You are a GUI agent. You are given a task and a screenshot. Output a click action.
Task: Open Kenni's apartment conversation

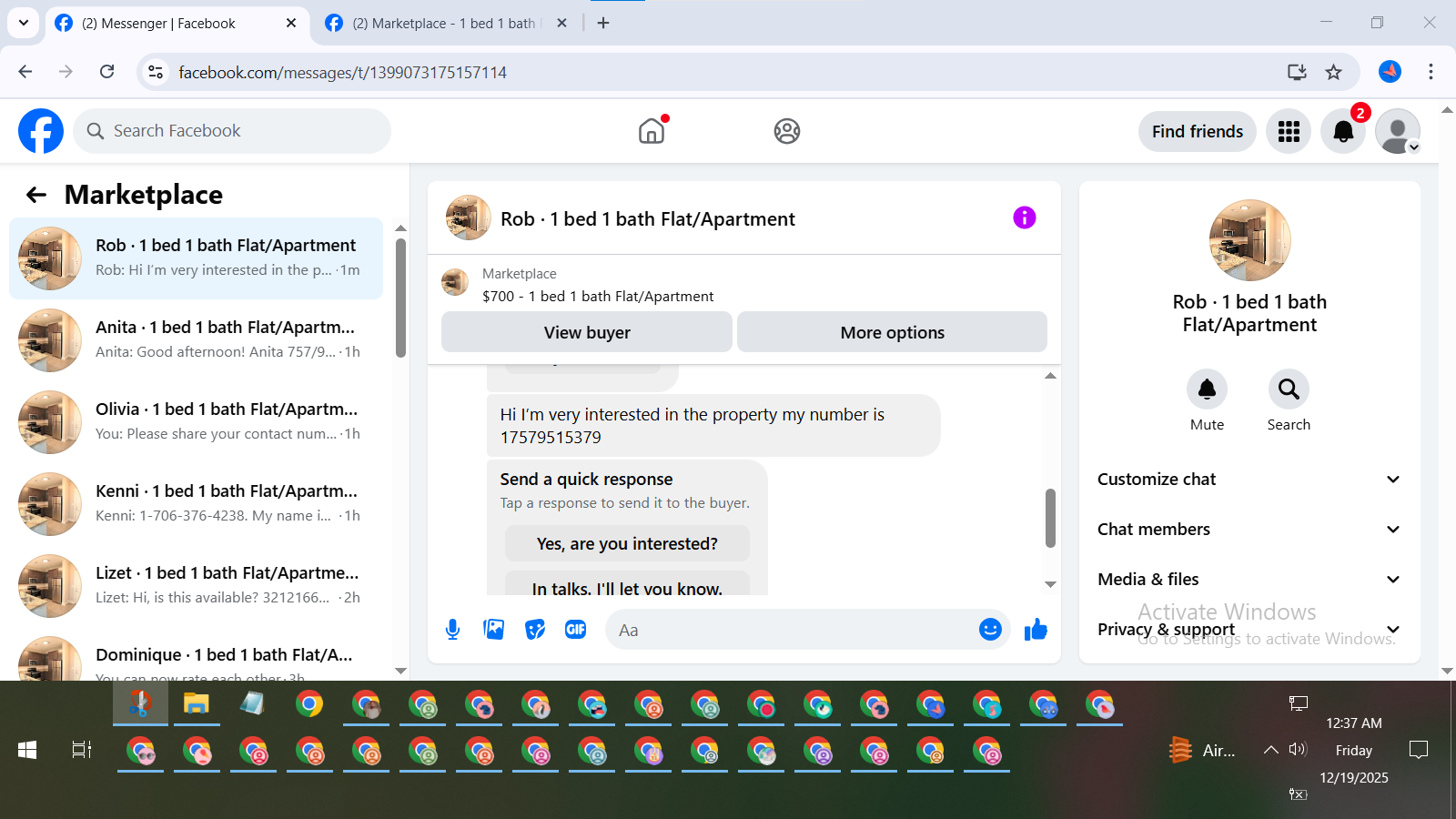[196, 504]
